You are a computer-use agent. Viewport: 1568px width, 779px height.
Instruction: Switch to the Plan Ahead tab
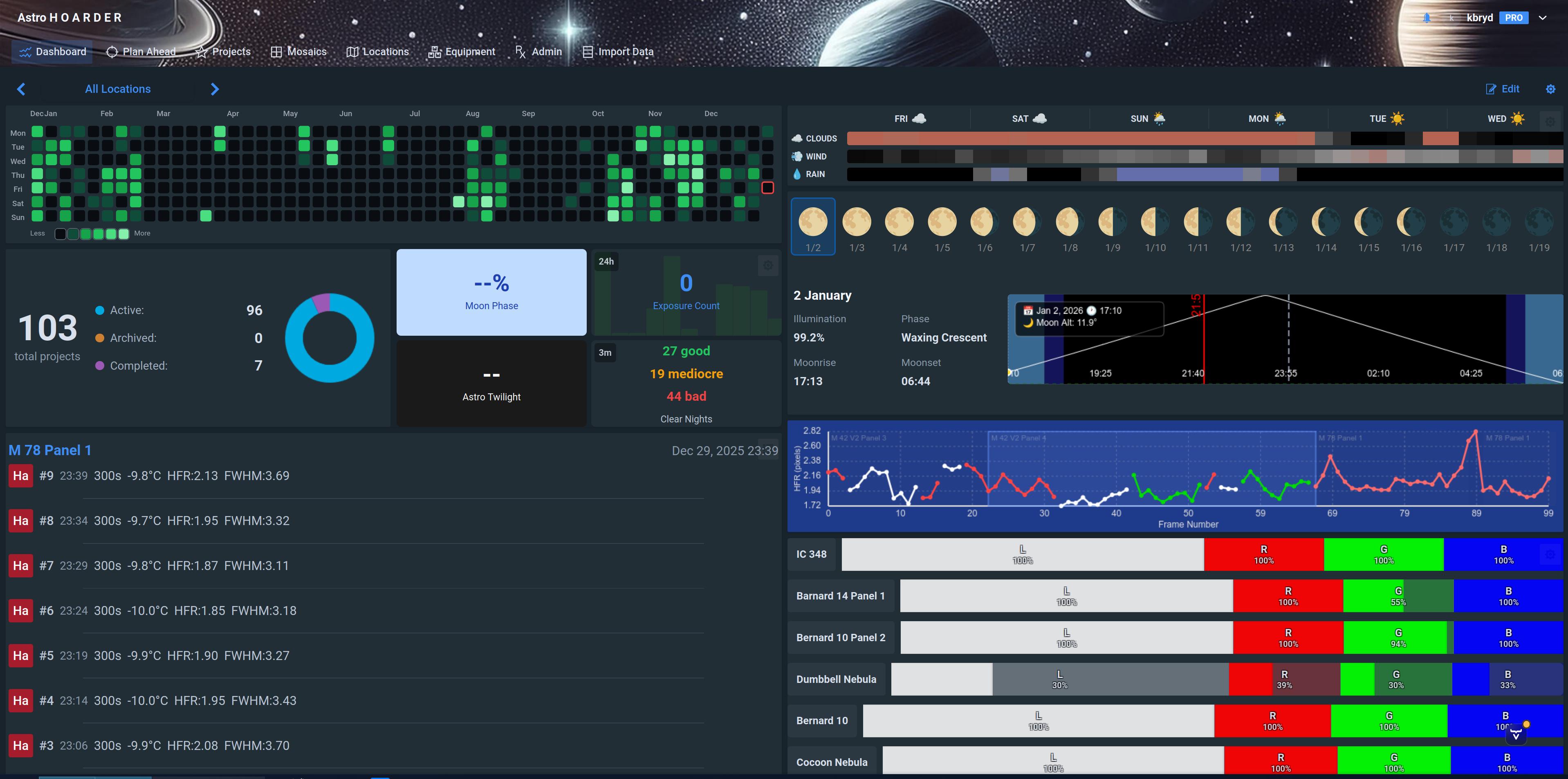(x=141, y=52)
